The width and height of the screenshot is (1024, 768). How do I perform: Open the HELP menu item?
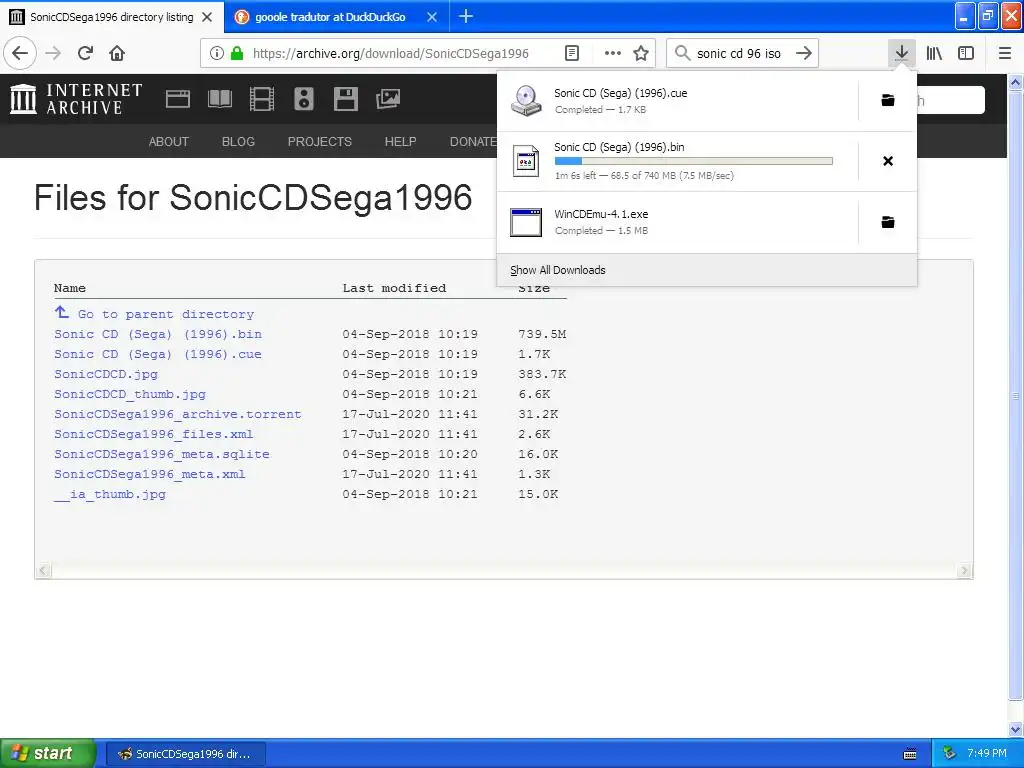400,142
